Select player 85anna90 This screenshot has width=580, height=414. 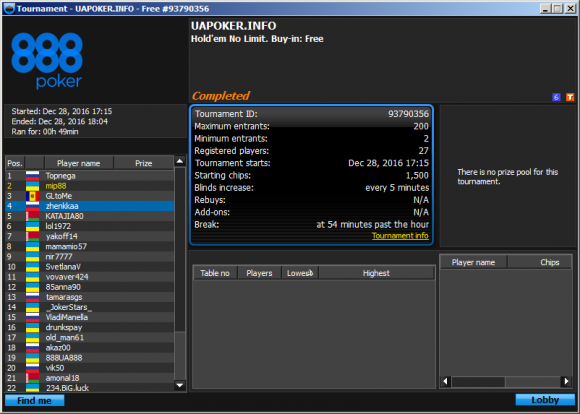click(x=90, y=287)
